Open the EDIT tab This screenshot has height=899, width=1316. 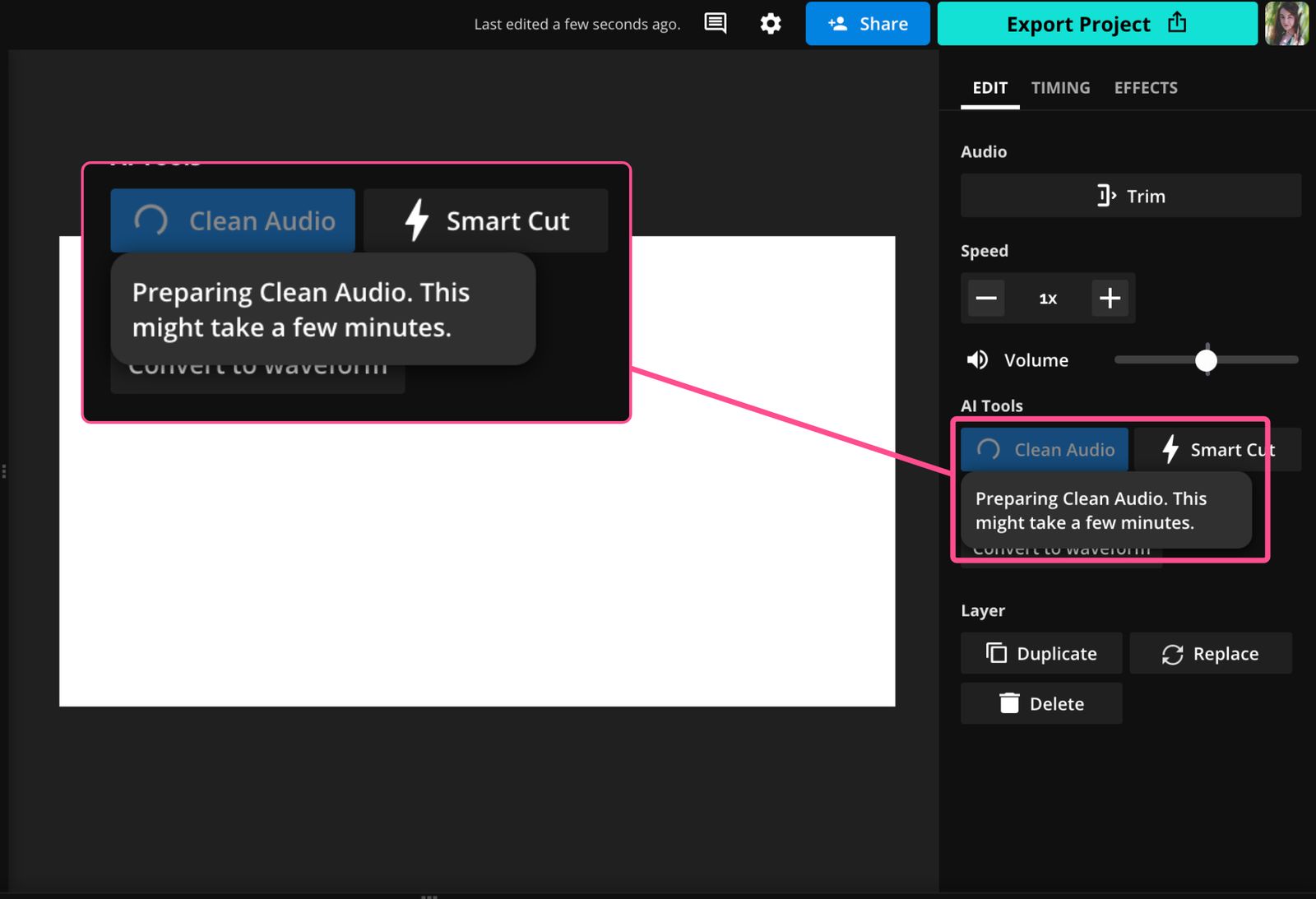tap(989, 87)
